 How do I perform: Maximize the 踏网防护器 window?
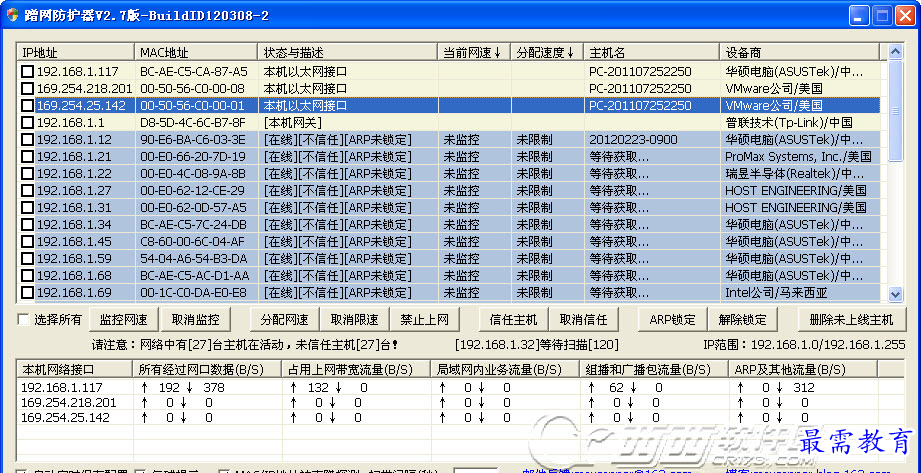coord(883,16)
